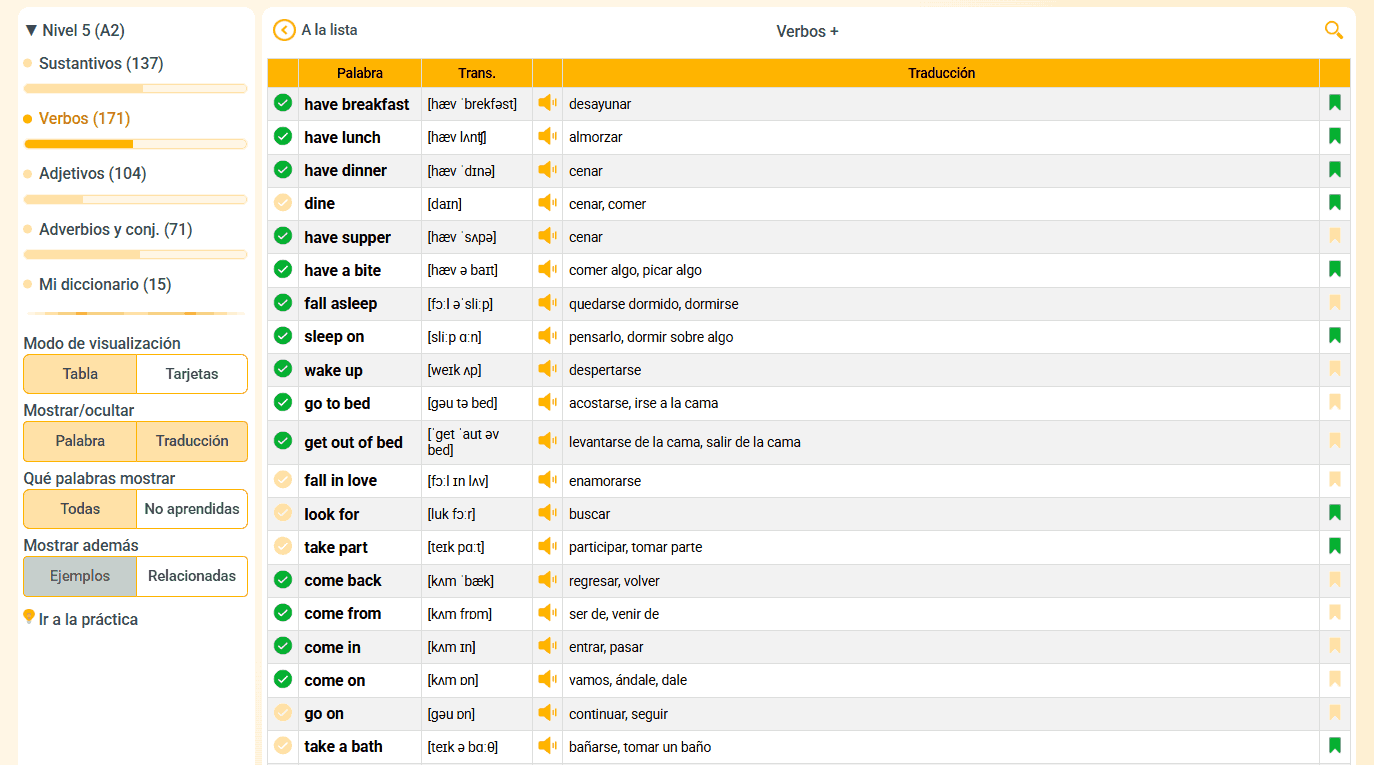Unmark 'get out of bed' learned check
Screen dimensions: 1374x765
[x=283, y=440]
